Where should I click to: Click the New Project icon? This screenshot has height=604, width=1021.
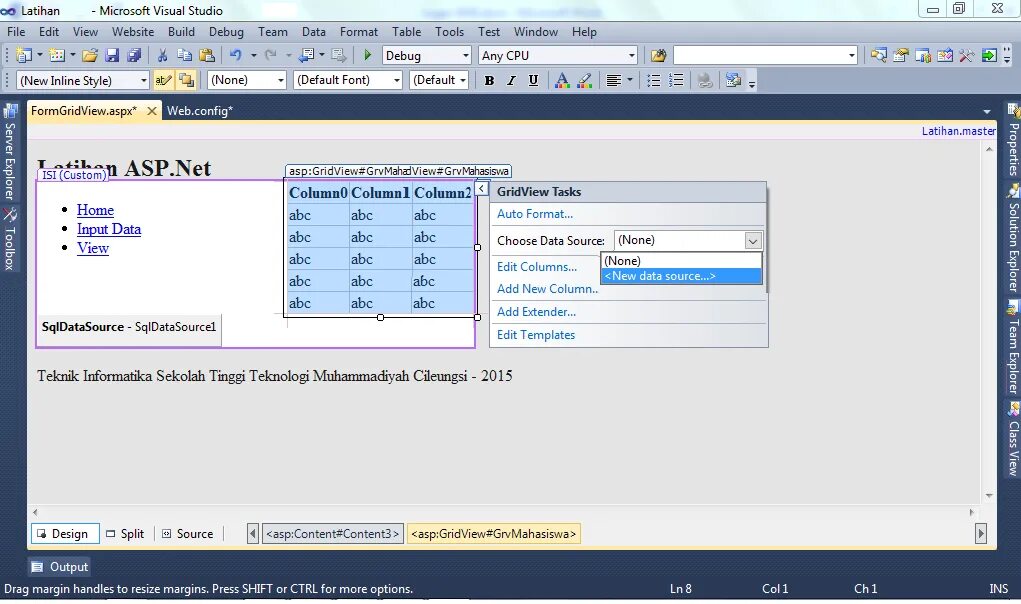pos(24,56)
